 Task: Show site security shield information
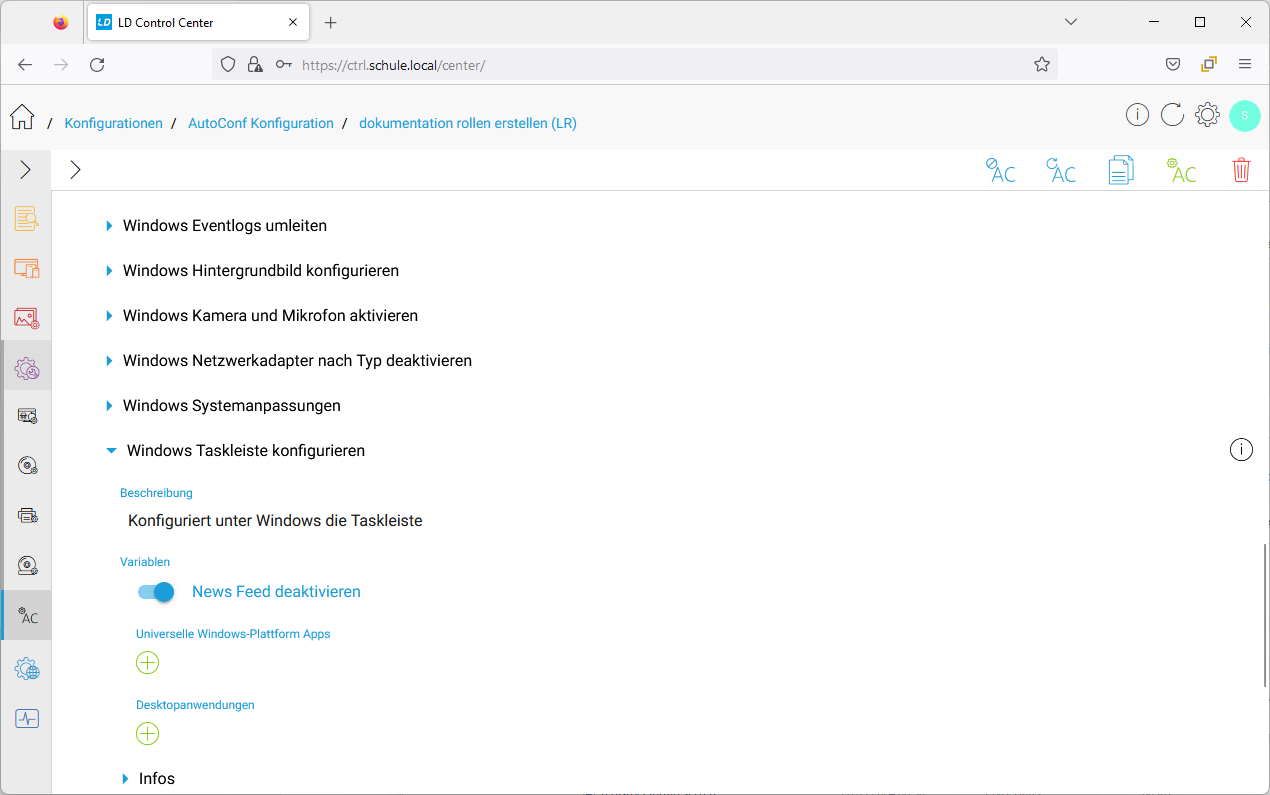coord(228,64)
